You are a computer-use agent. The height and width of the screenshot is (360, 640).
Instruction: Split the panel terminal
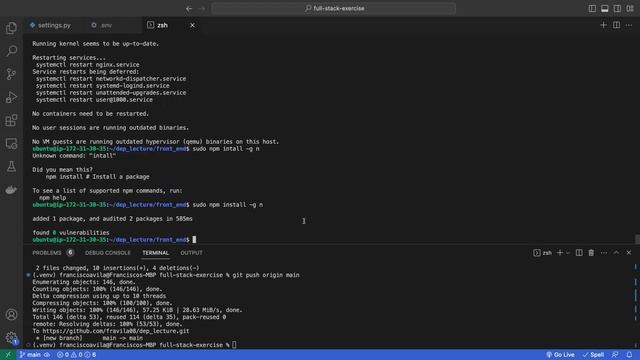[579, 253]
